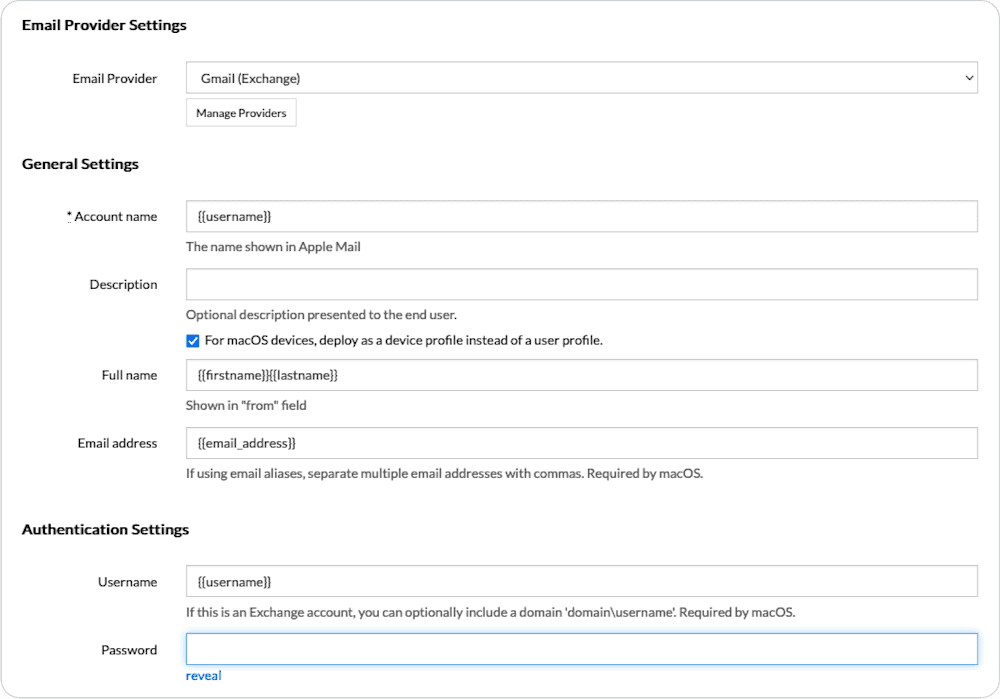This screenshot has height=699, width=1000.
Task: Click the email aliases hint text
Action: pyautogui.click(x=445, y=474)
